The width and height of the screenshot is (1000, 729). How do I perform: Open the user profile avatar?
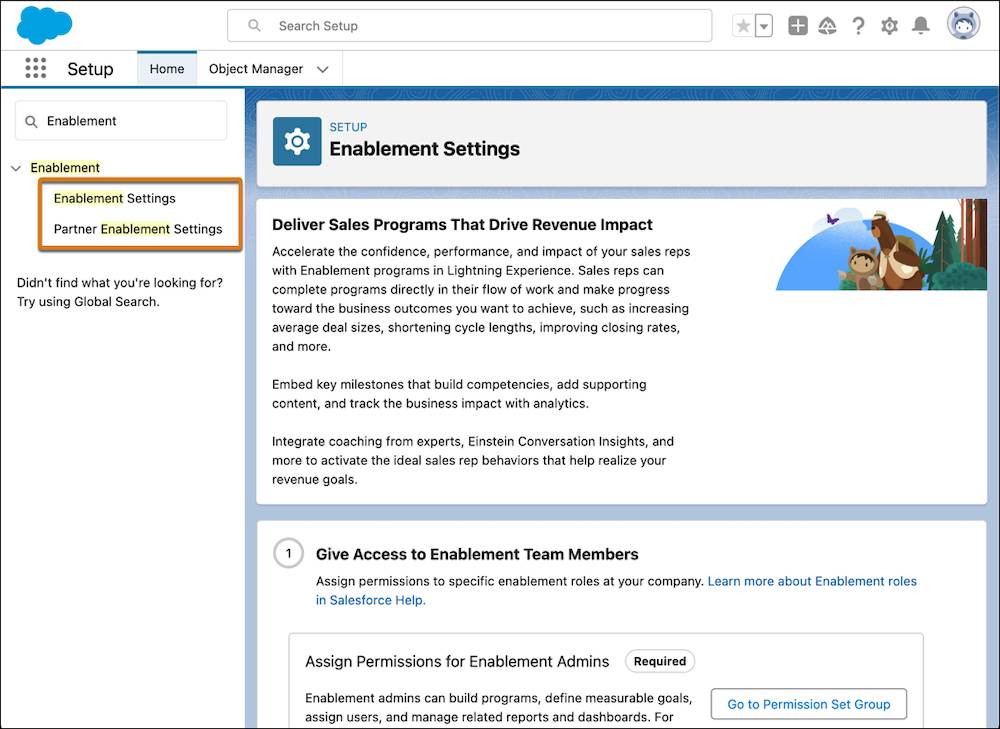pos(963,25)
